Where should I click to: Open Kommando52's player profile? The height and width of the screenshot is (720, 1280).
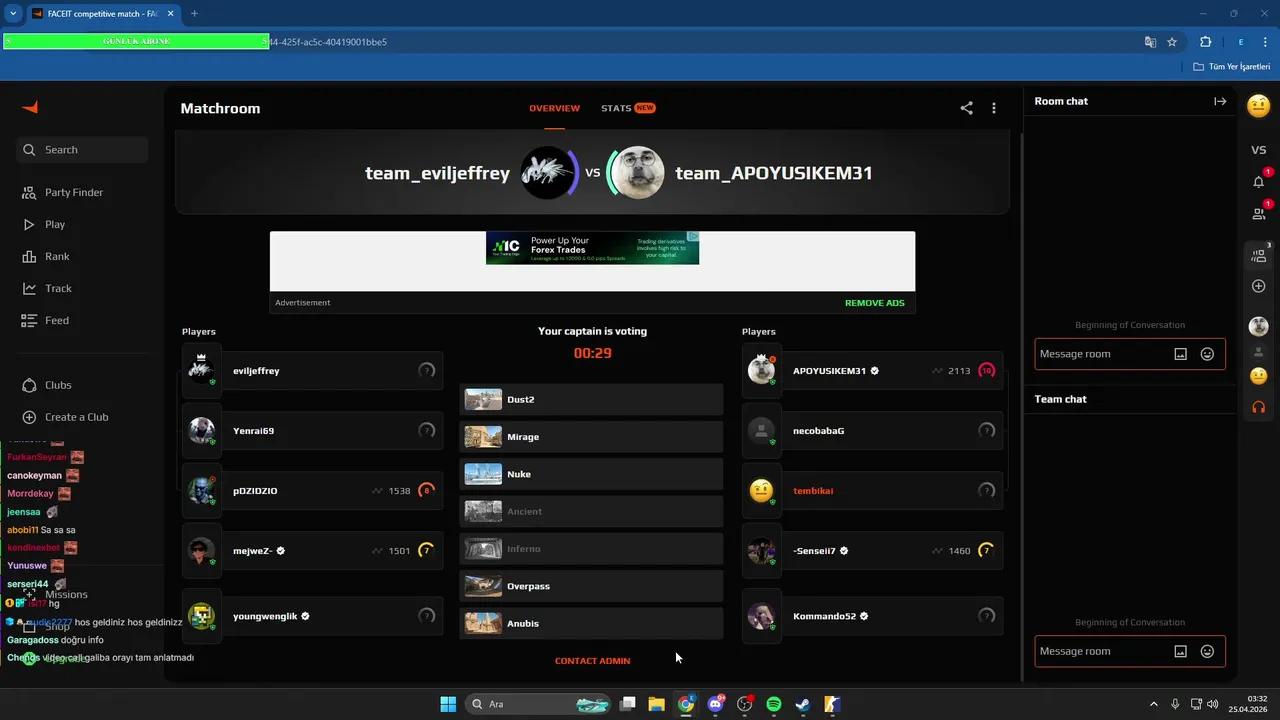824,616
